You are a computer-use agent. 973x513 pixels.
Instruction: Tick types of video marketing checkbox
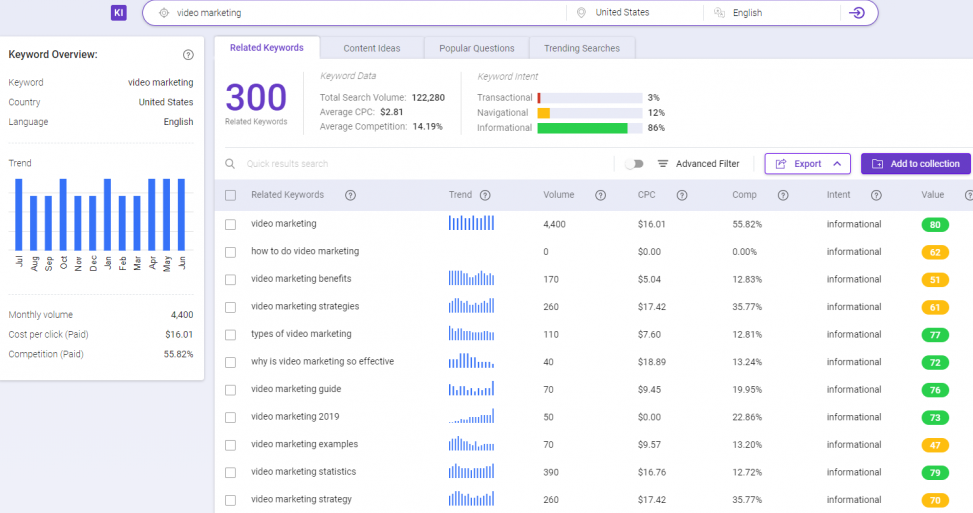pos(231,335)
